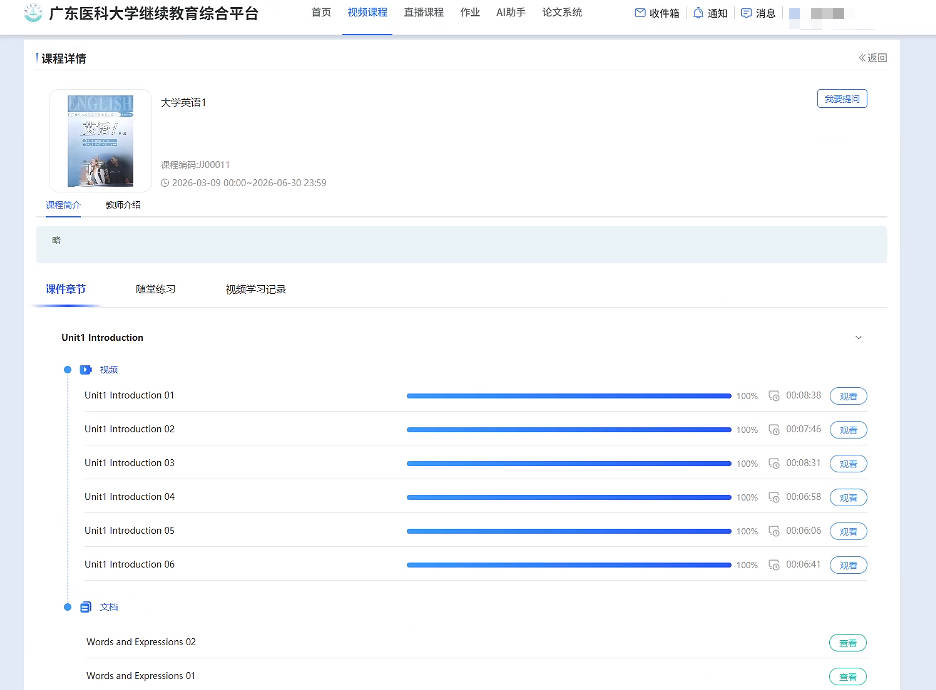Click the 我要提问 button

coord(841,99)
